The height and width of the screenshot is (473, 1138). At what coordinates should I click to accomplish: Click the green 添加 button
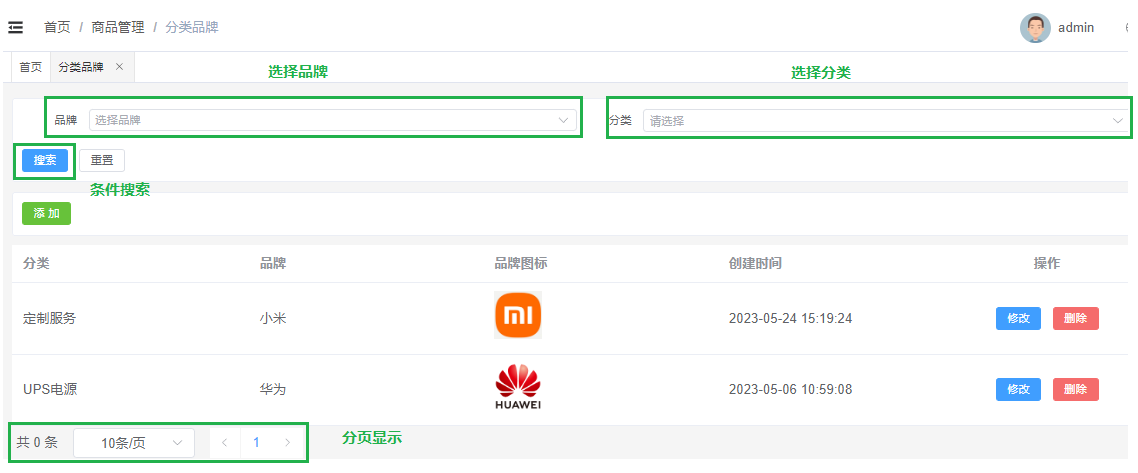point(46,213)
